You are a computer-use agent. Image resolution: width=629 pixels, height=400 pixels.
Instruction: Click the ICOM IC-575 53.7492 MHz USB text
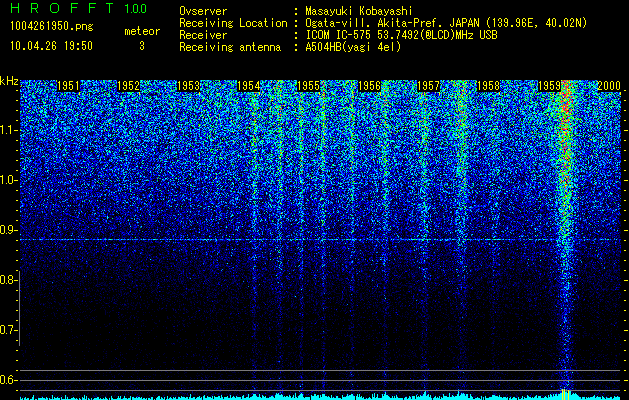401,35
